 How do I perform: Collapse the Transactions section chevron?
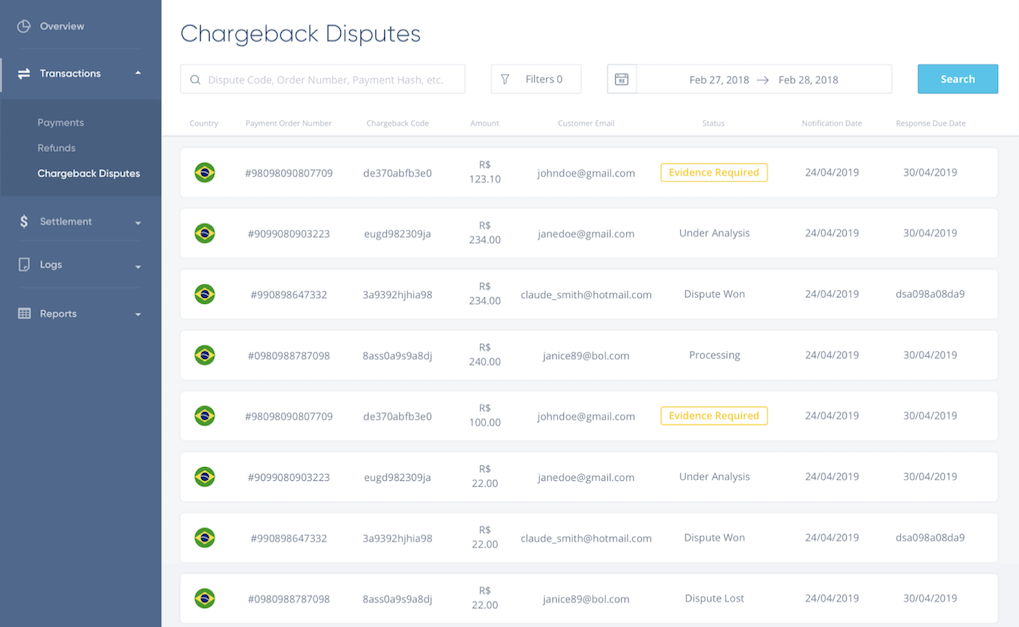point(140,73)
